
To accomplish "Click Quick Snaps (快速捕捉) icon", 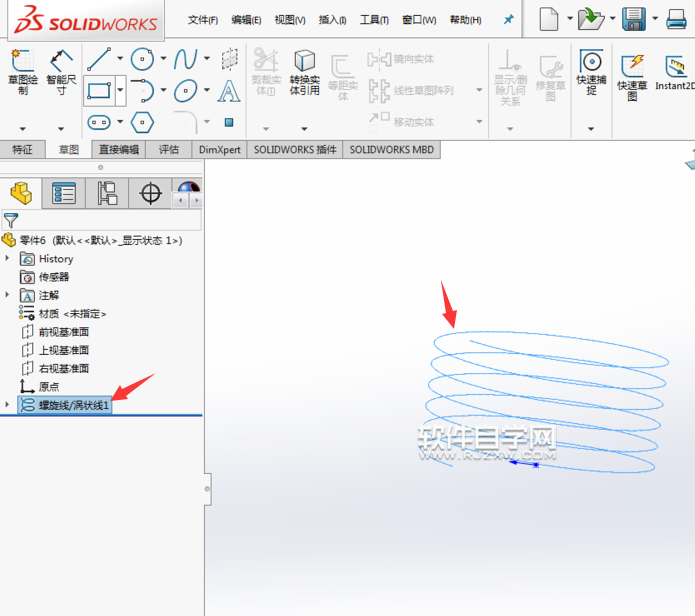I will pos(591,61).
